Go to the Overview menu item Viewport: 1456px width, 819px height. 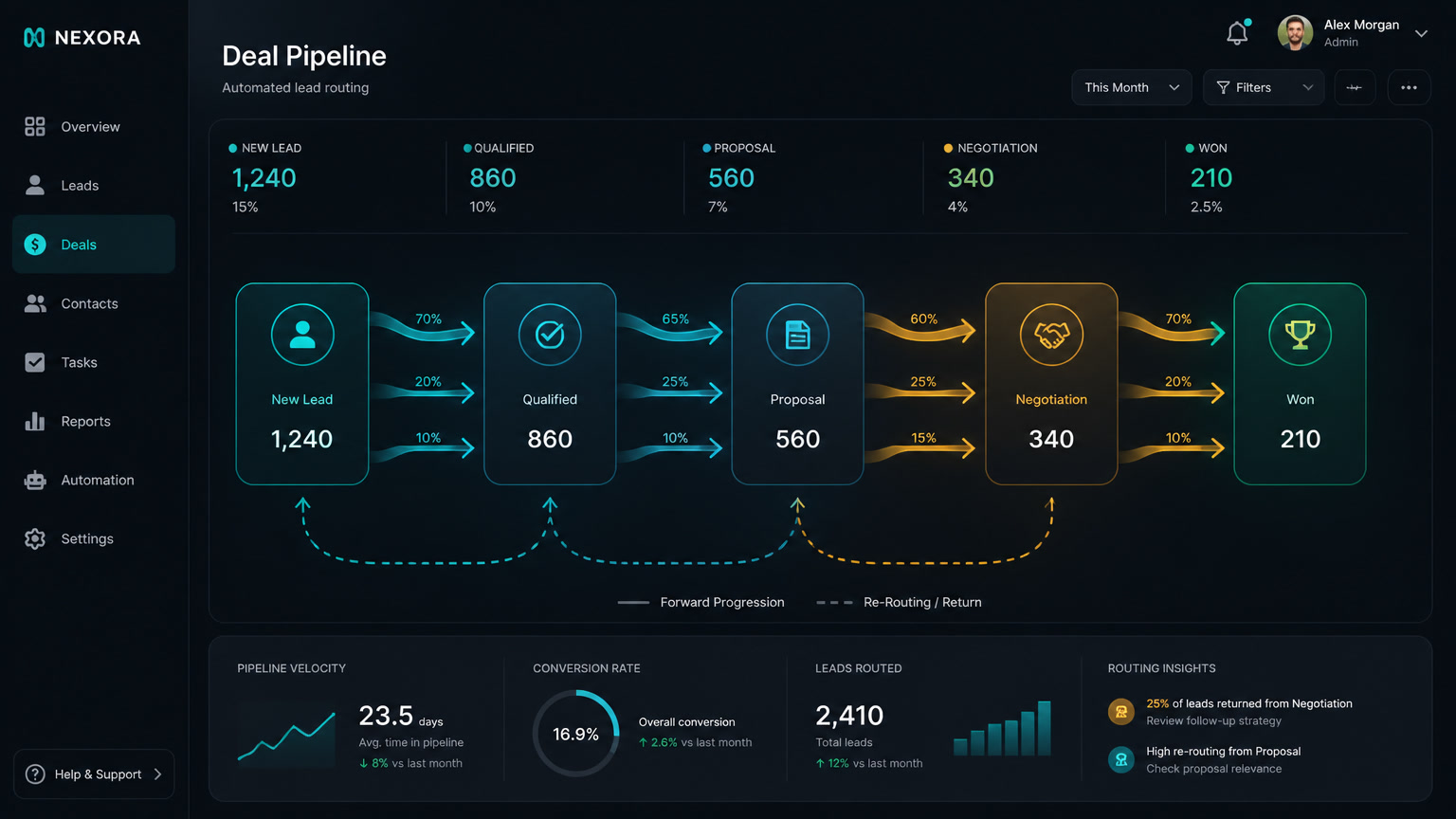click(x=94, y=127)
